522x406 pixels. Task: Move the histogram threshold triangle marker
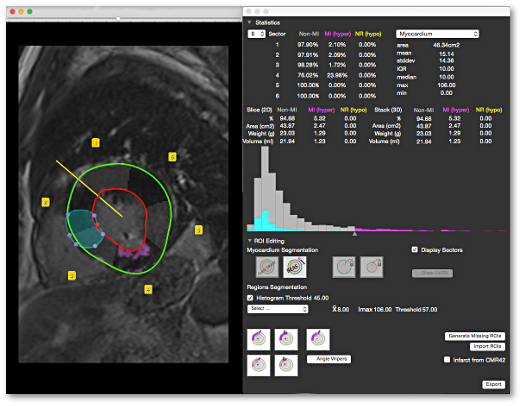coord(355,234)
